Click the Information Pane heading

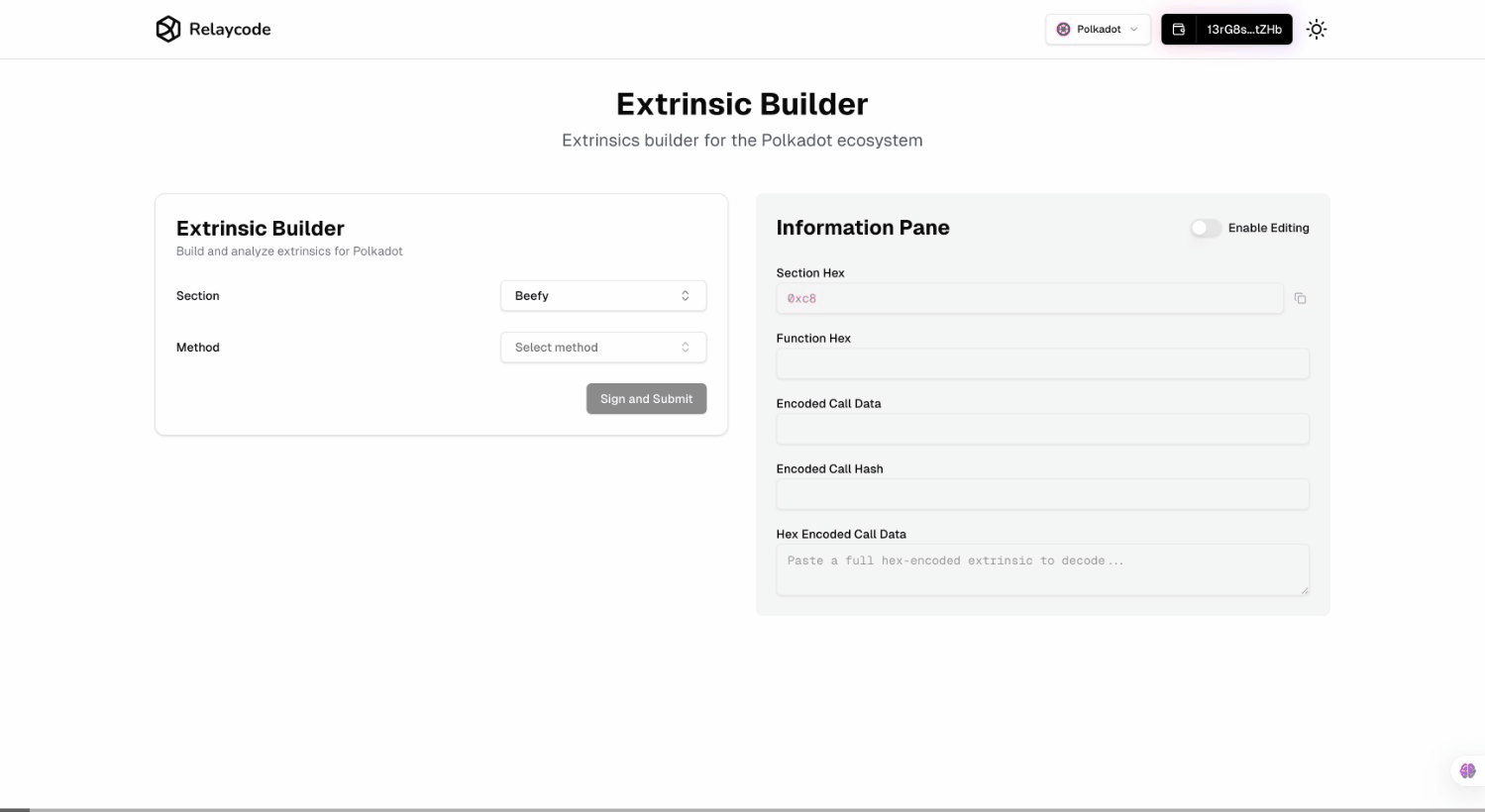(x=862, y=227)
